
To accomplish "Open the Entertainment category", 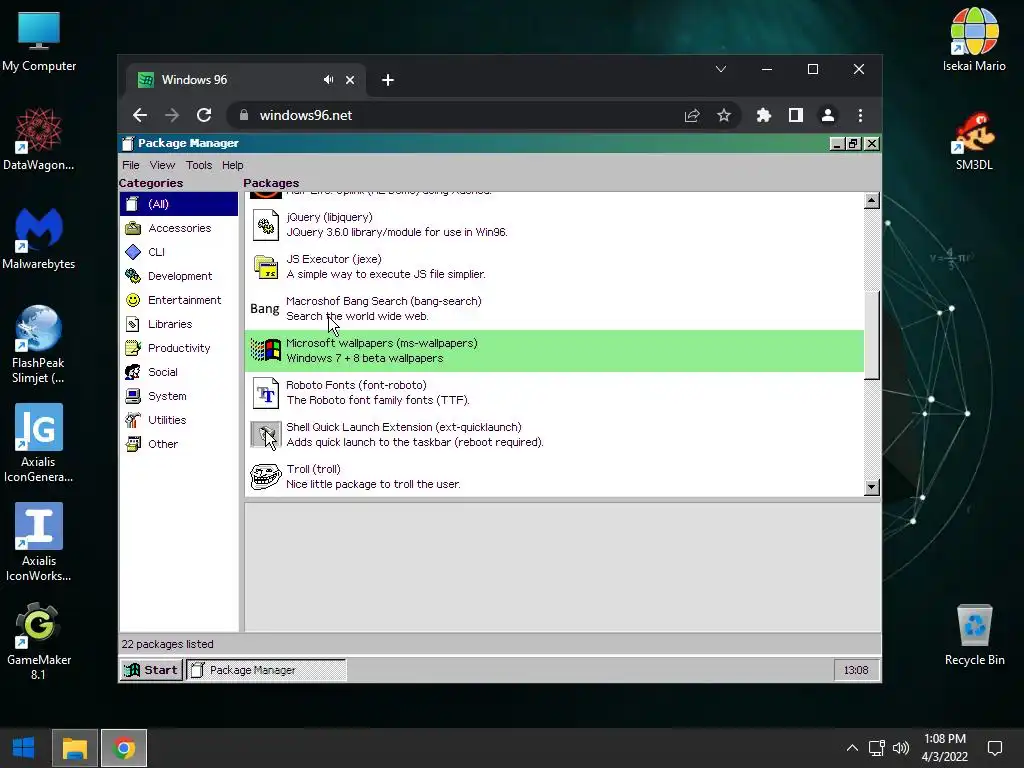I will [178, 300].
